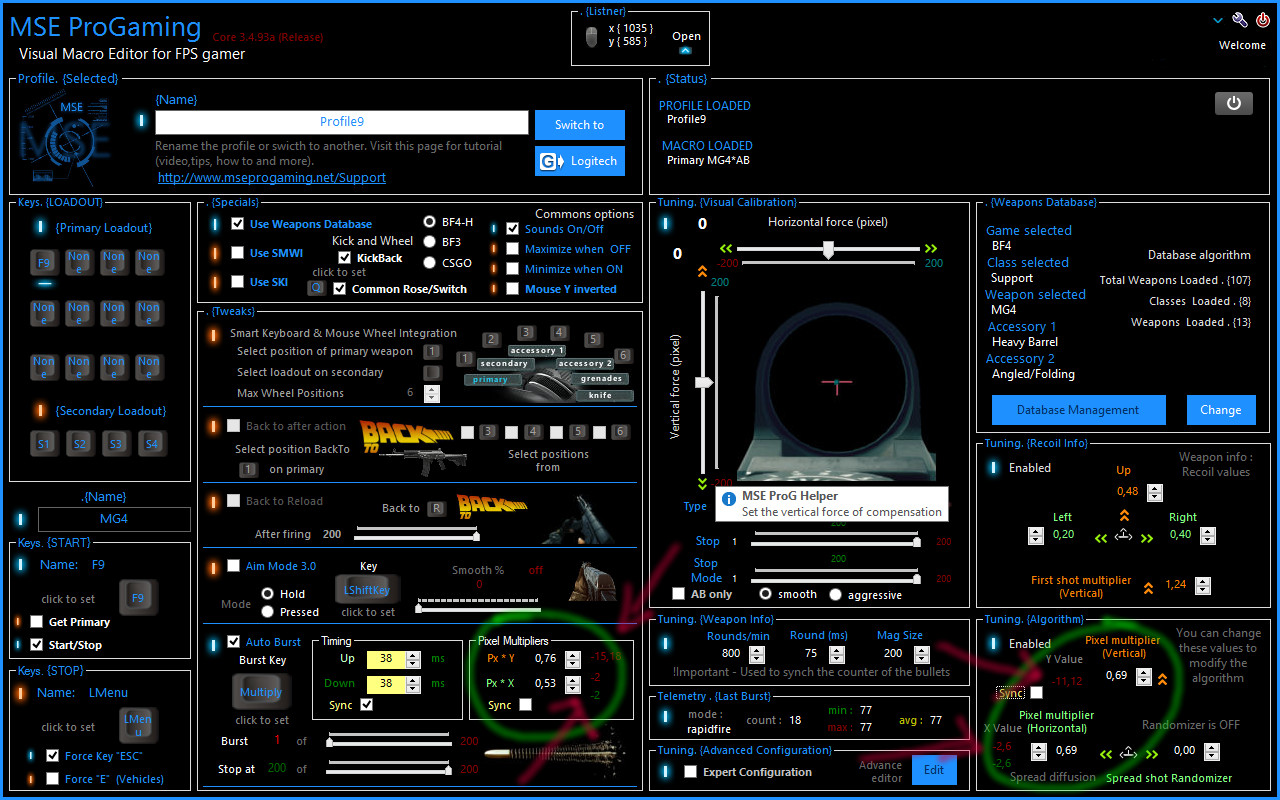Enable Use SKI checkbox
1280x800 pixels.
237,282
